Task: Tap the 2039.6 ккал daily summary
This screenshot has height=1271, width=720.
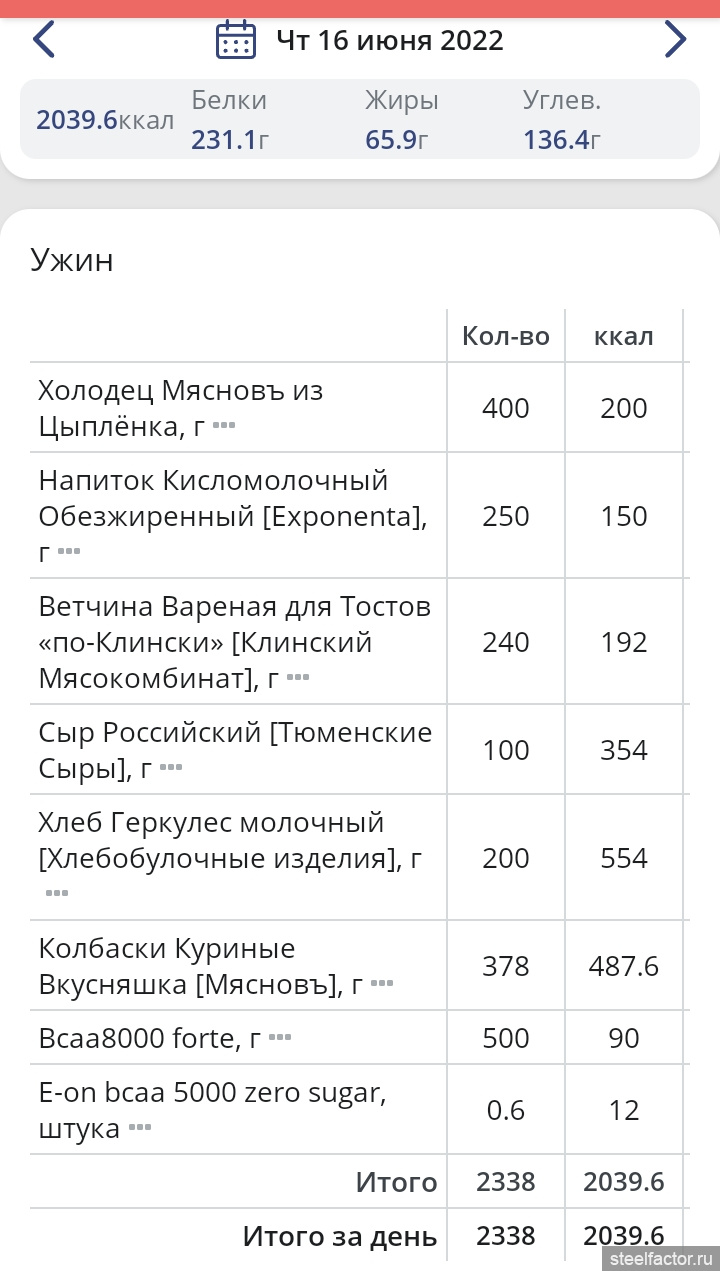Action: [x=105, y=120]
